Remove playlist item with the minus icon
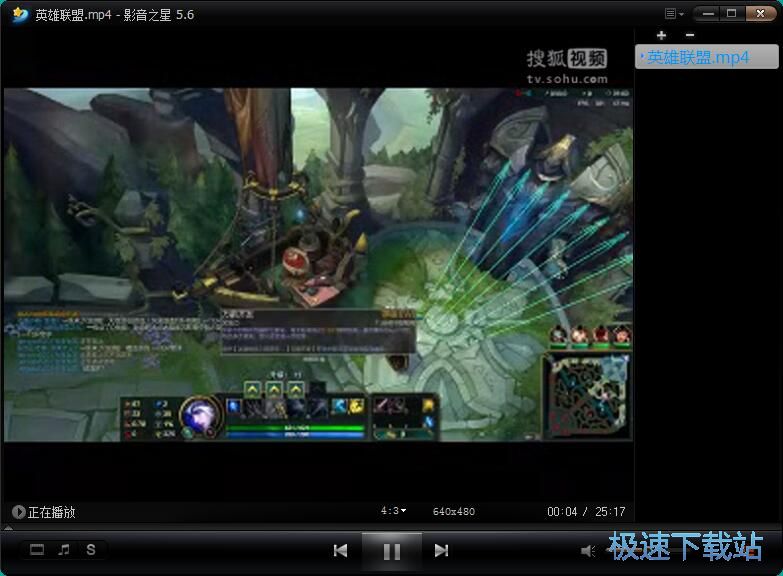The width and height of the screenshot is (783, 576). tap(690, 35)
